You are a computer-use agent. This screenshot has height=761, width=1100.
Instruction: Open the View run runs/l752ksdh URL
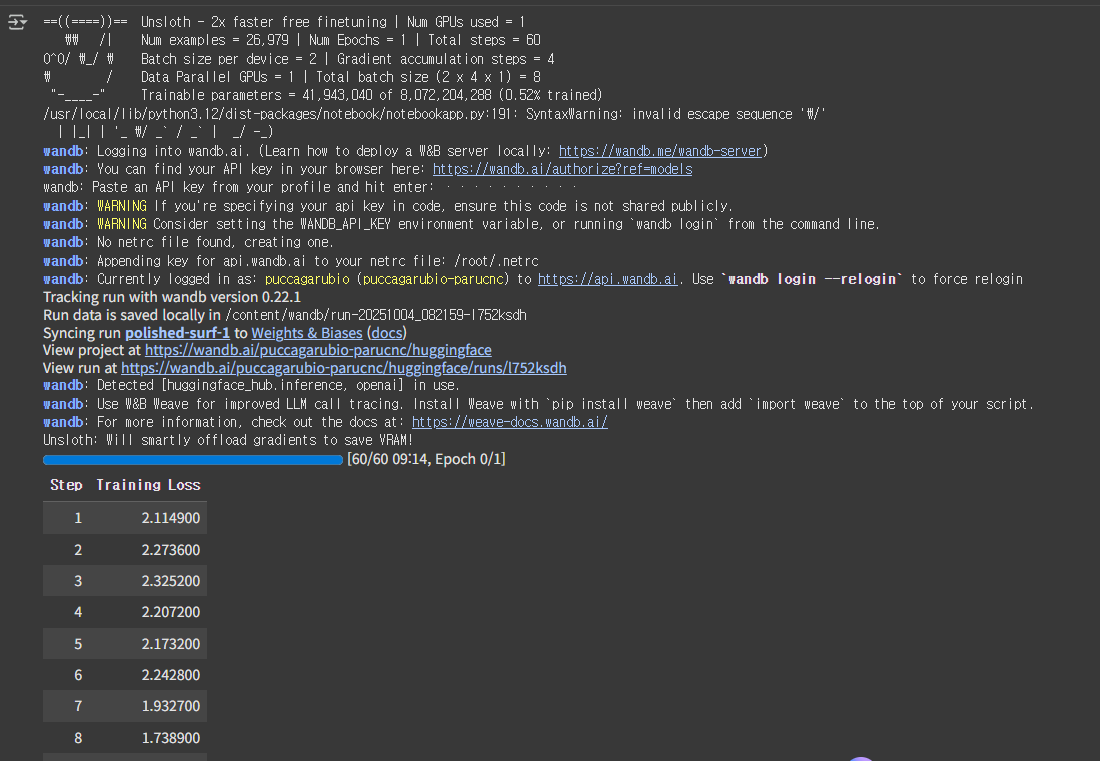click(x=344, y=368)
